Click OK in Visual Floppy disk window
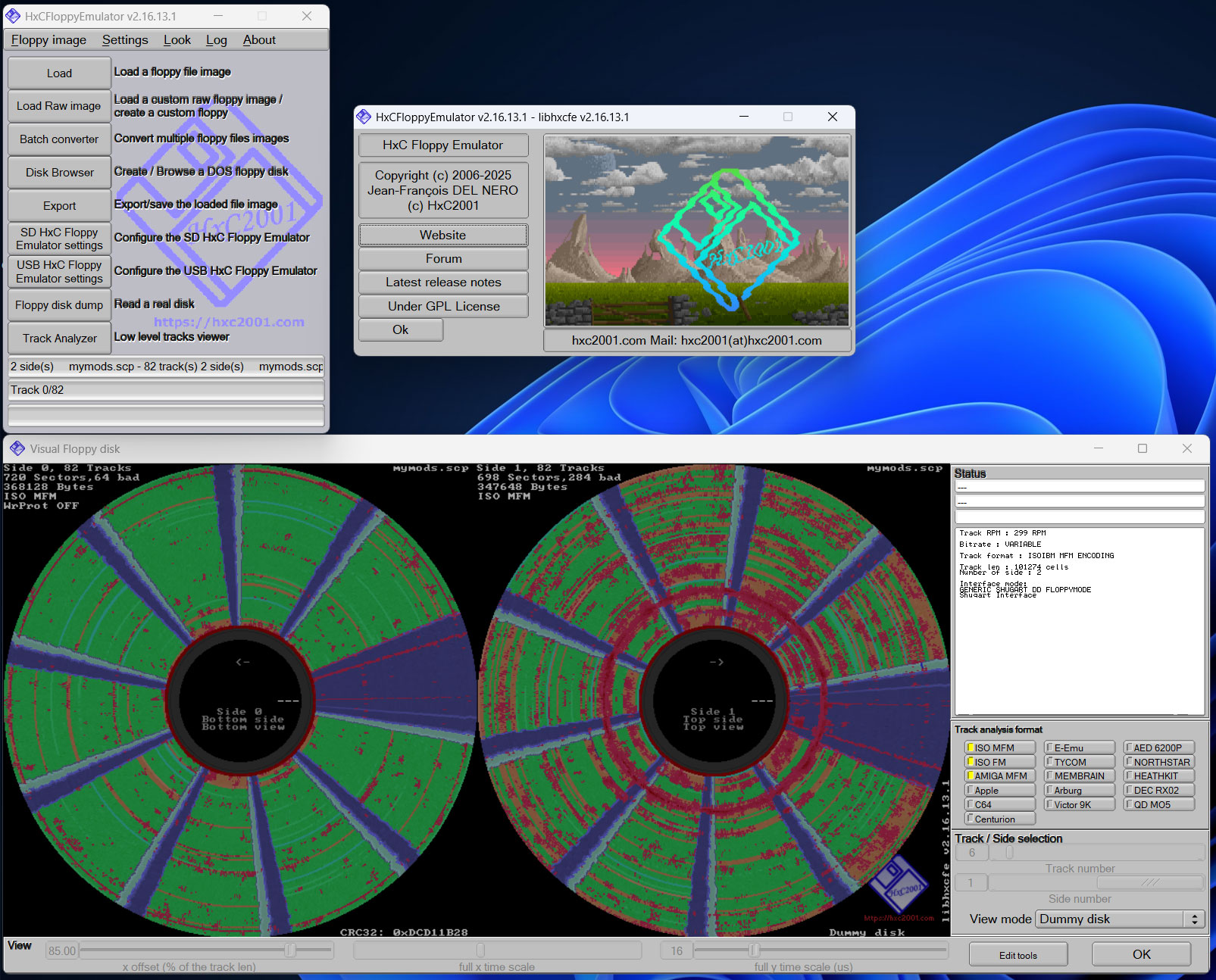This screenshot has height=980, width=1216. (x=1141, y=954)
